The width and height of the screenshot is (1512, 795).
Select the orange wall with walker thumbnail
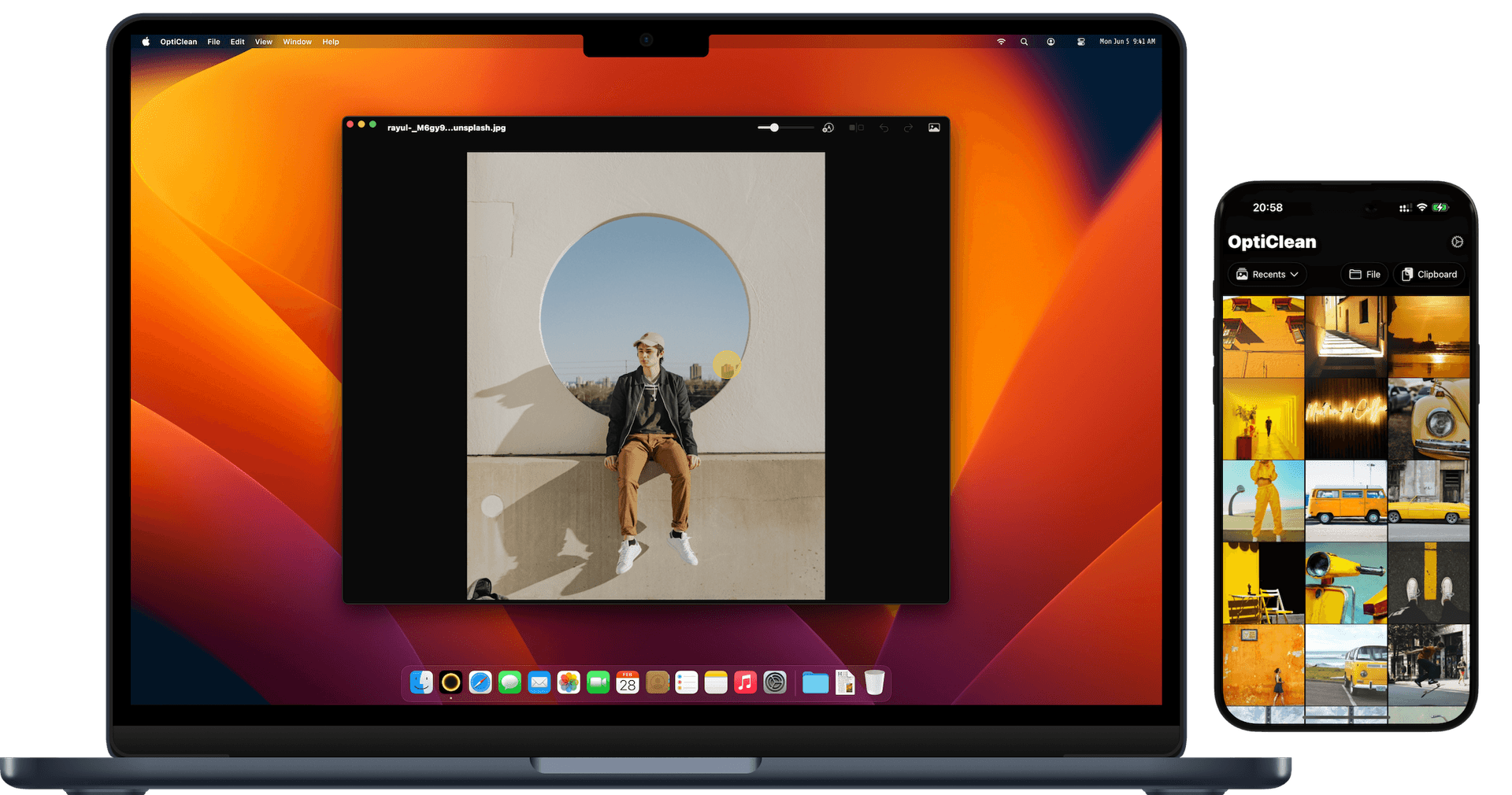(x=1263, y=665)
